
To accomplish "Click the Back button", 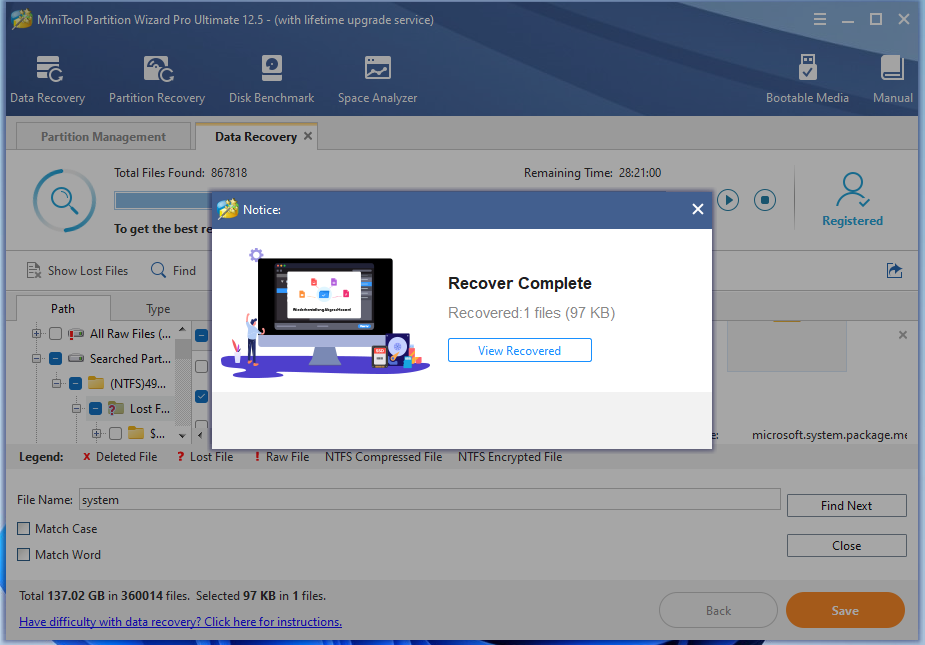I will pos(719,611).
